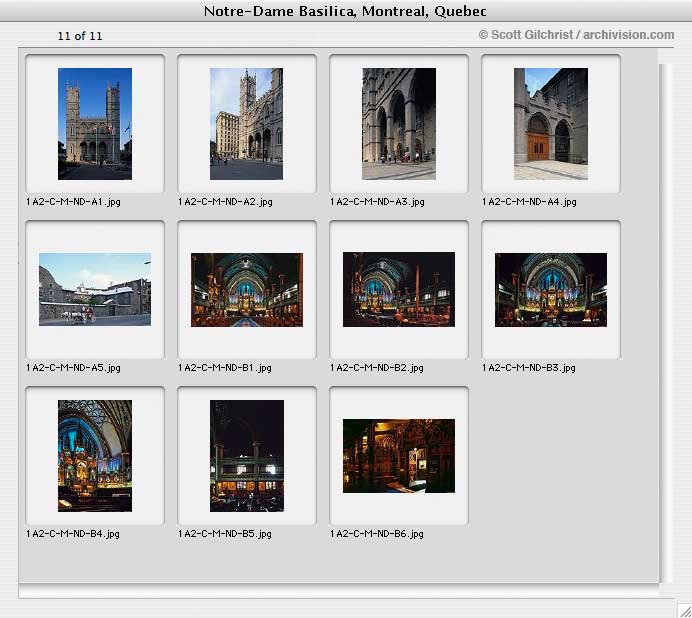Image resolution: width=692 pixels, height=618 pixels.
Task: Click the window resize grip corner
Action: click(x=684, y=611)
